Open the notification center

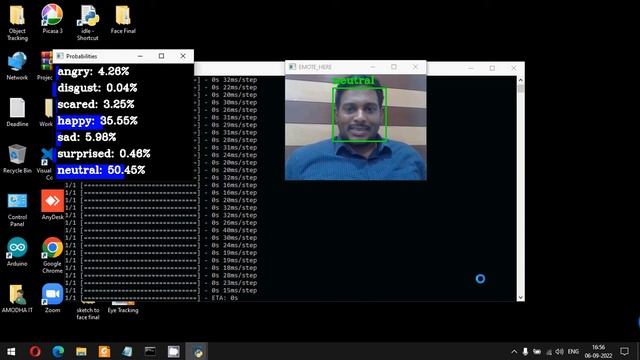click(624, 351)
